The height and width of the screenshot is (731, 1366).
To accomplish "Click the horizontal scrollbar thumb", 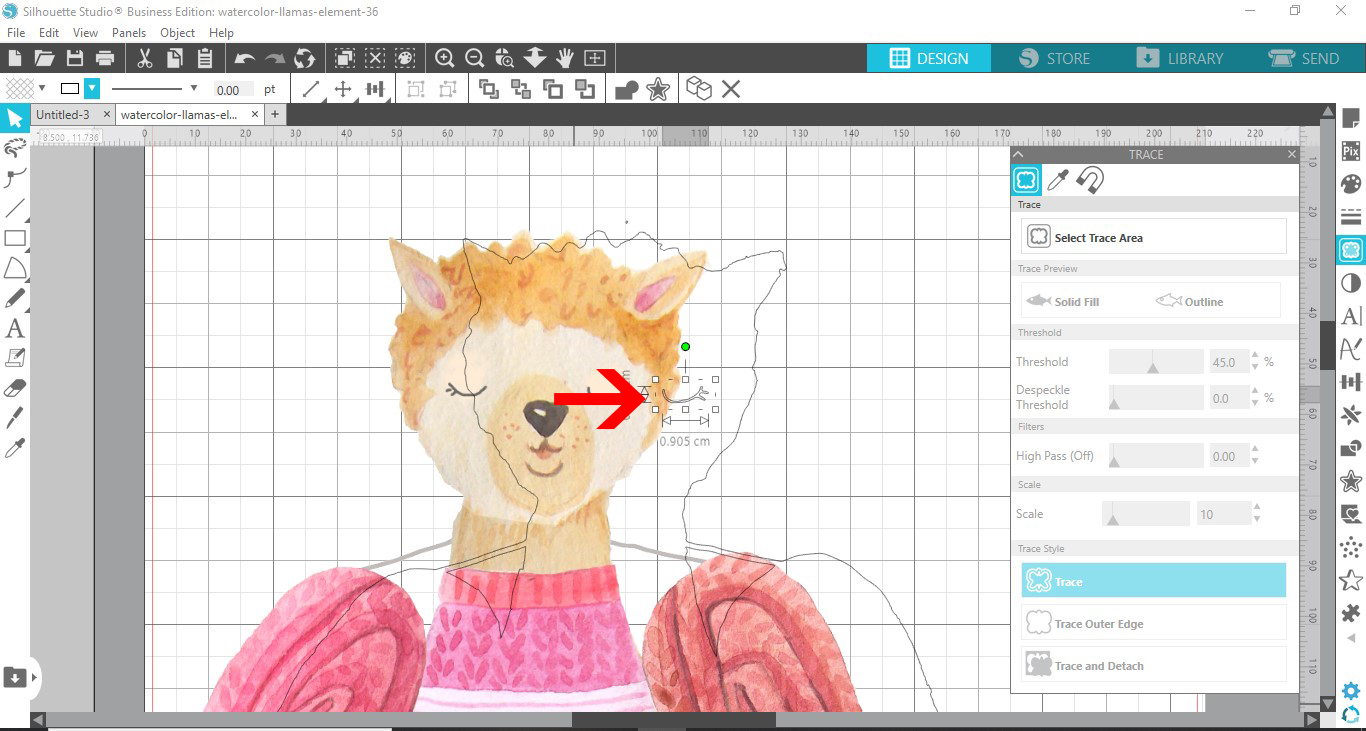I will pos(673,720).
